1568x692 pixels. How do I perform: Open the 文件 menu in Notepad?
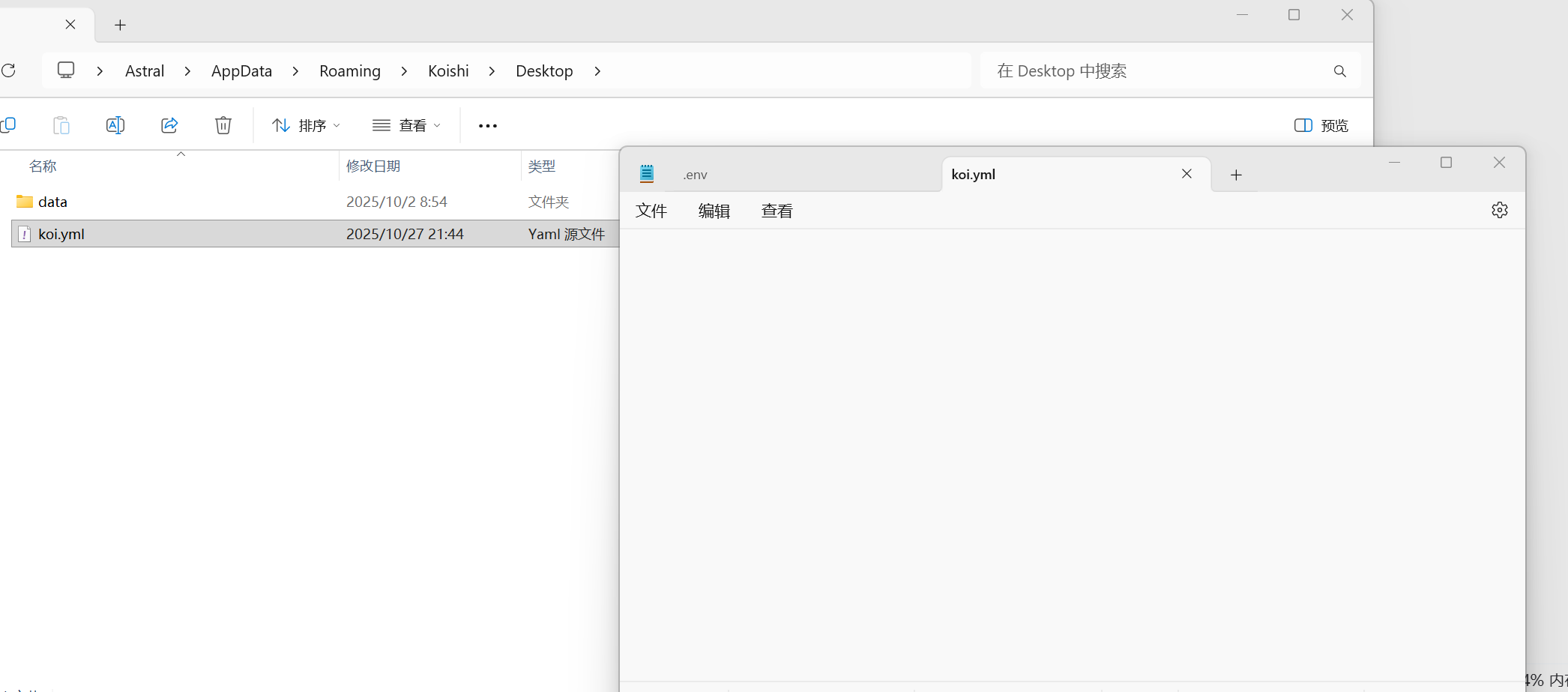click(x=651, y=211)
